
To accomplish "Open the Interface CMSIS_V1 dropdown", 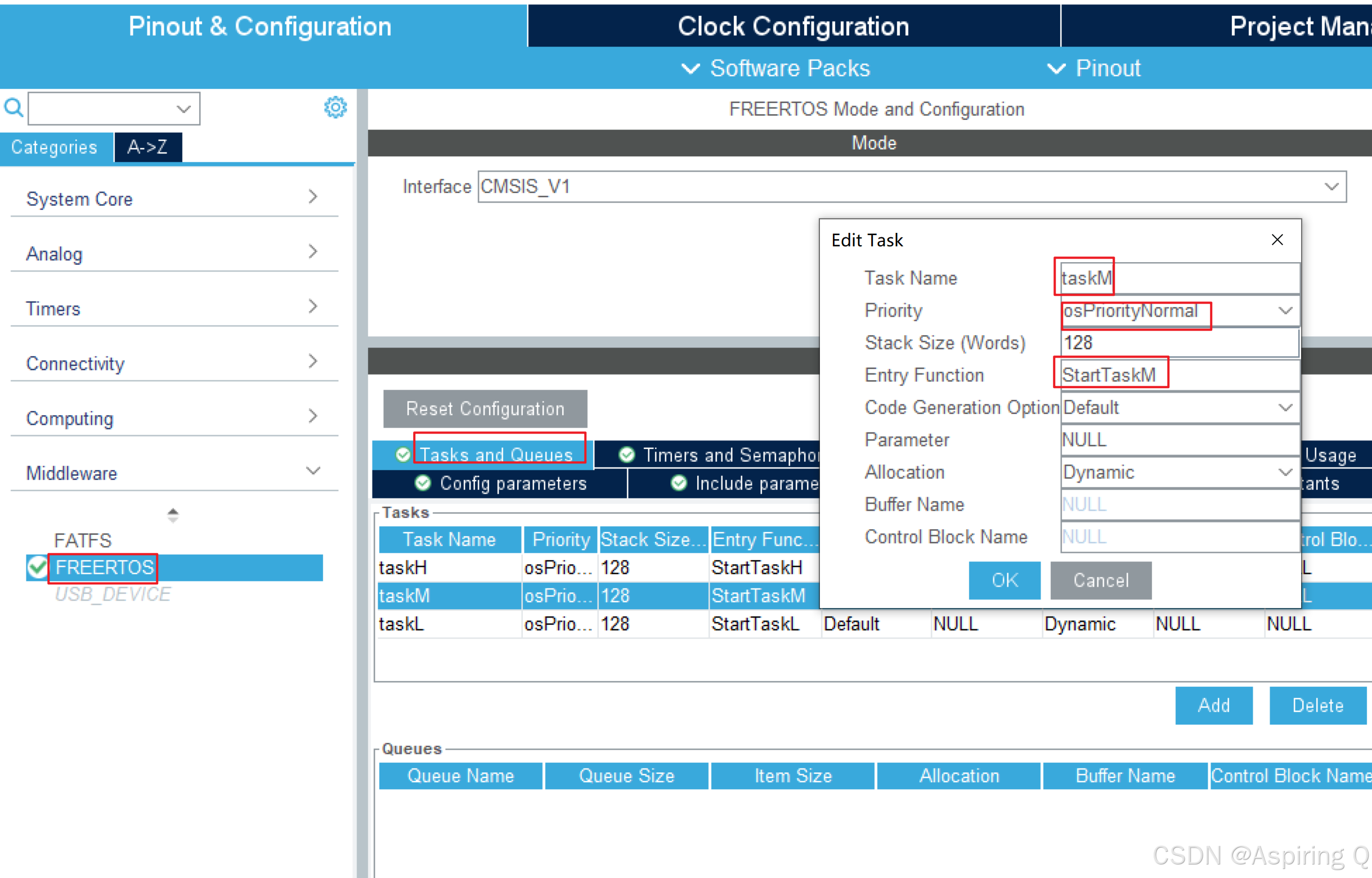I will click(1331, 186).
